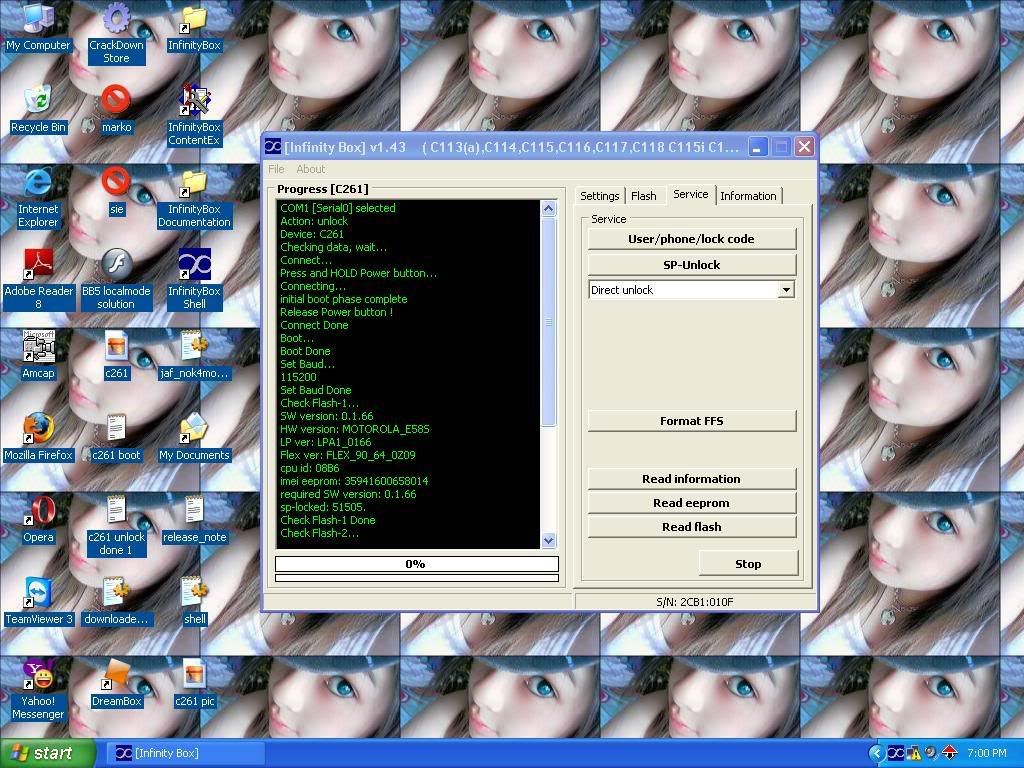Select the Yahoo! Messenger desktop icon
1024x768 pixels.
pos(38,690)
